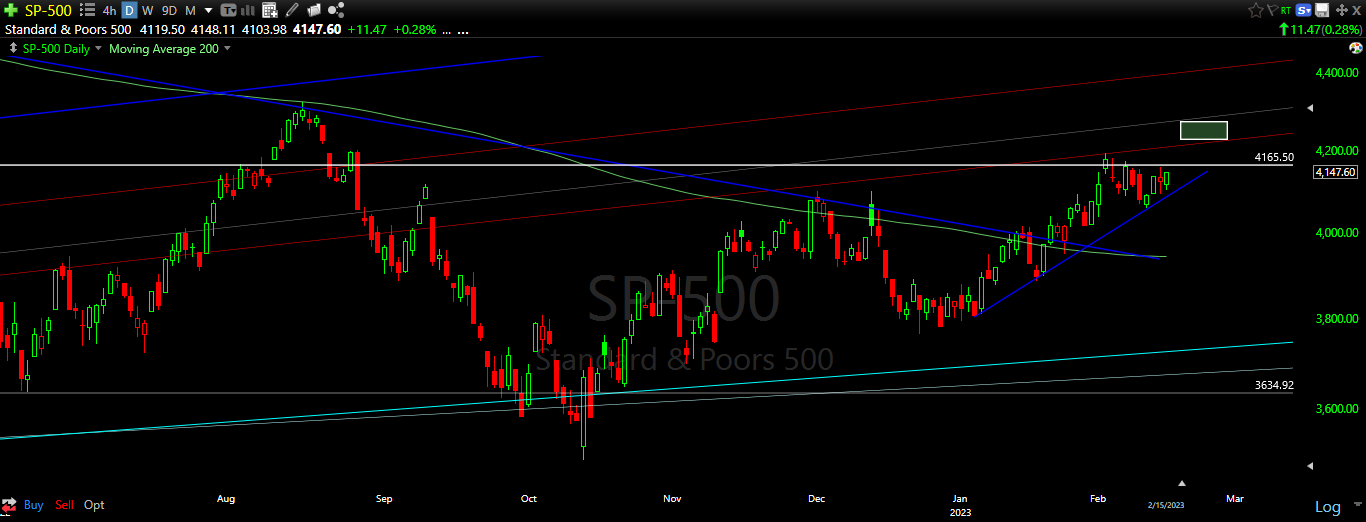Click the Sell button
Image resolution: width=1366 pixels, height=522 pixels.
click(x=65, y=505)
